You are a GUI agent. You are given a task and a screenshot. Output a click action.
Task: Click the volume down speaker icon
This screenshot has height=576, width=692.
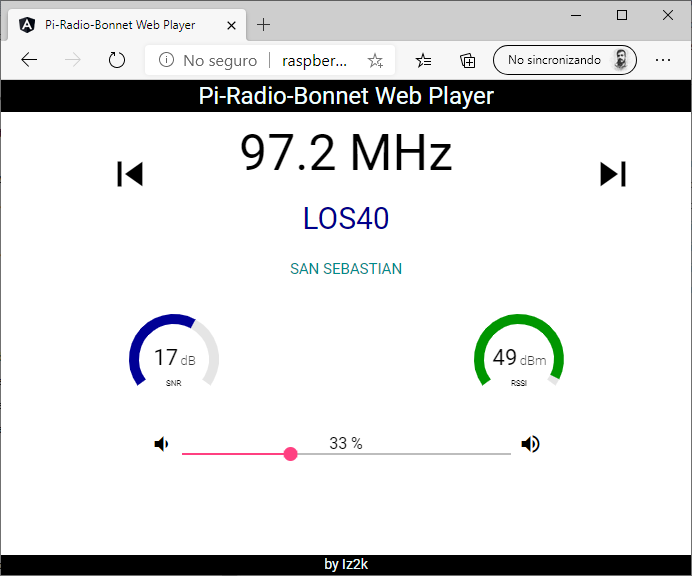pos(161,444)
